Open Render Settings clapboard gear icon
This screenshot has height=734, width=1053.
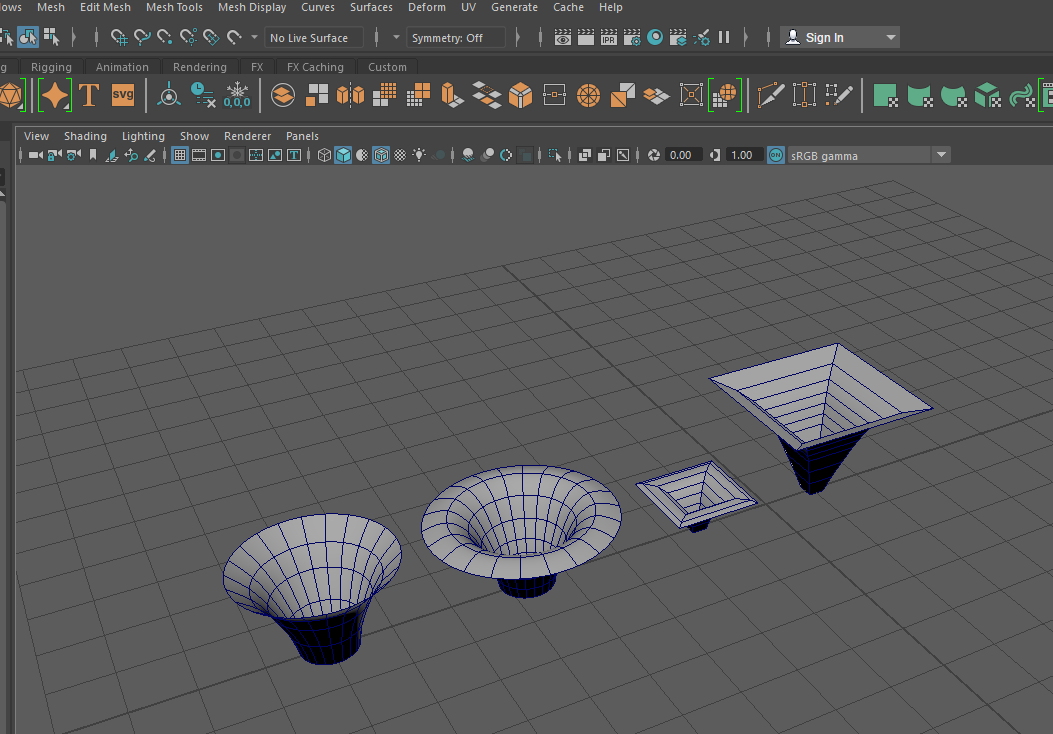point(632,38)
